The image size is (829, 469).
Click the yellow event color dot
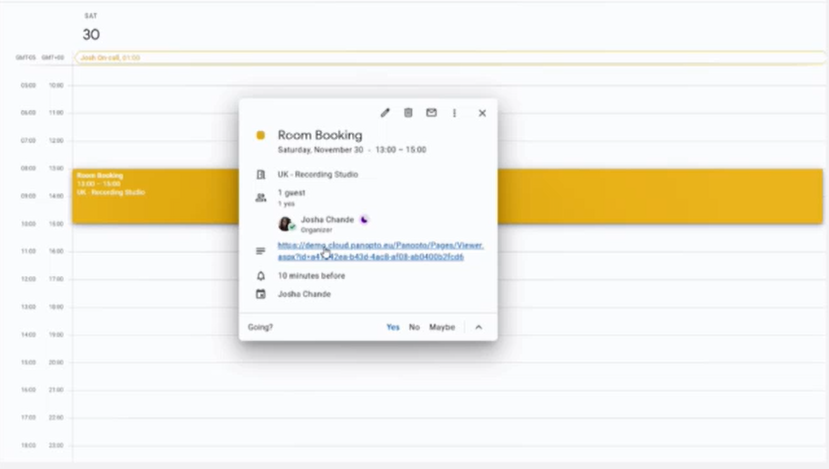click(x=261, y=135)
